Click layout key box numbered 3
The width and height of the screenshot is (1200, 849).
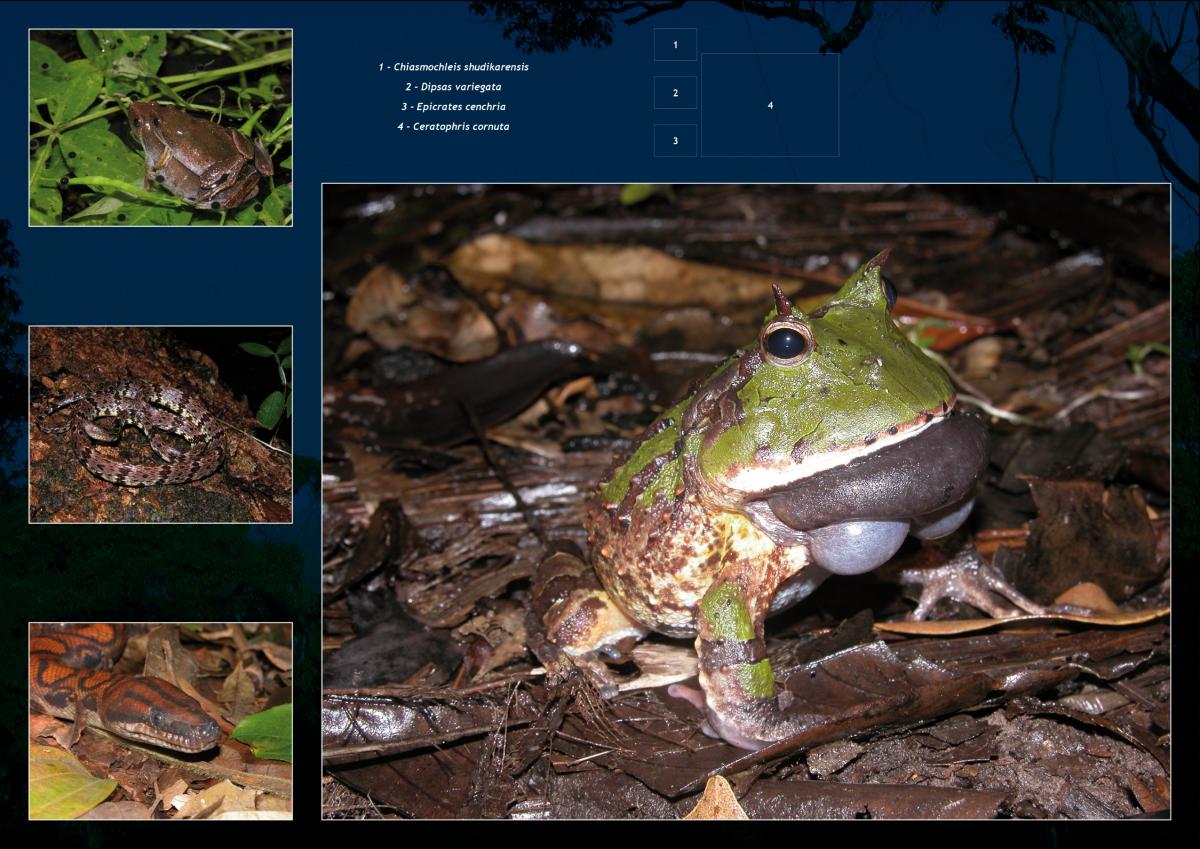[676, 141]
